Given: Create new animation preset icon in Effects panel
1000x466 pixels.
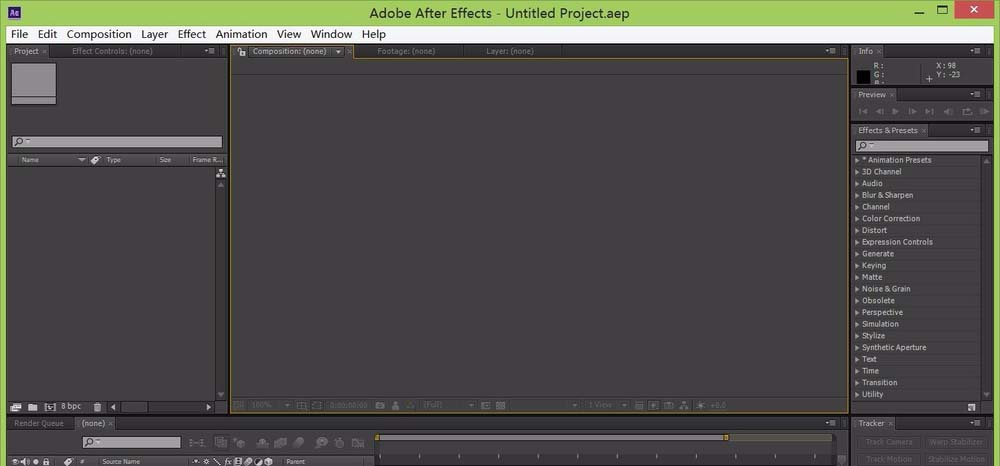Looking at the screenshot, I should tap(971, 407).
